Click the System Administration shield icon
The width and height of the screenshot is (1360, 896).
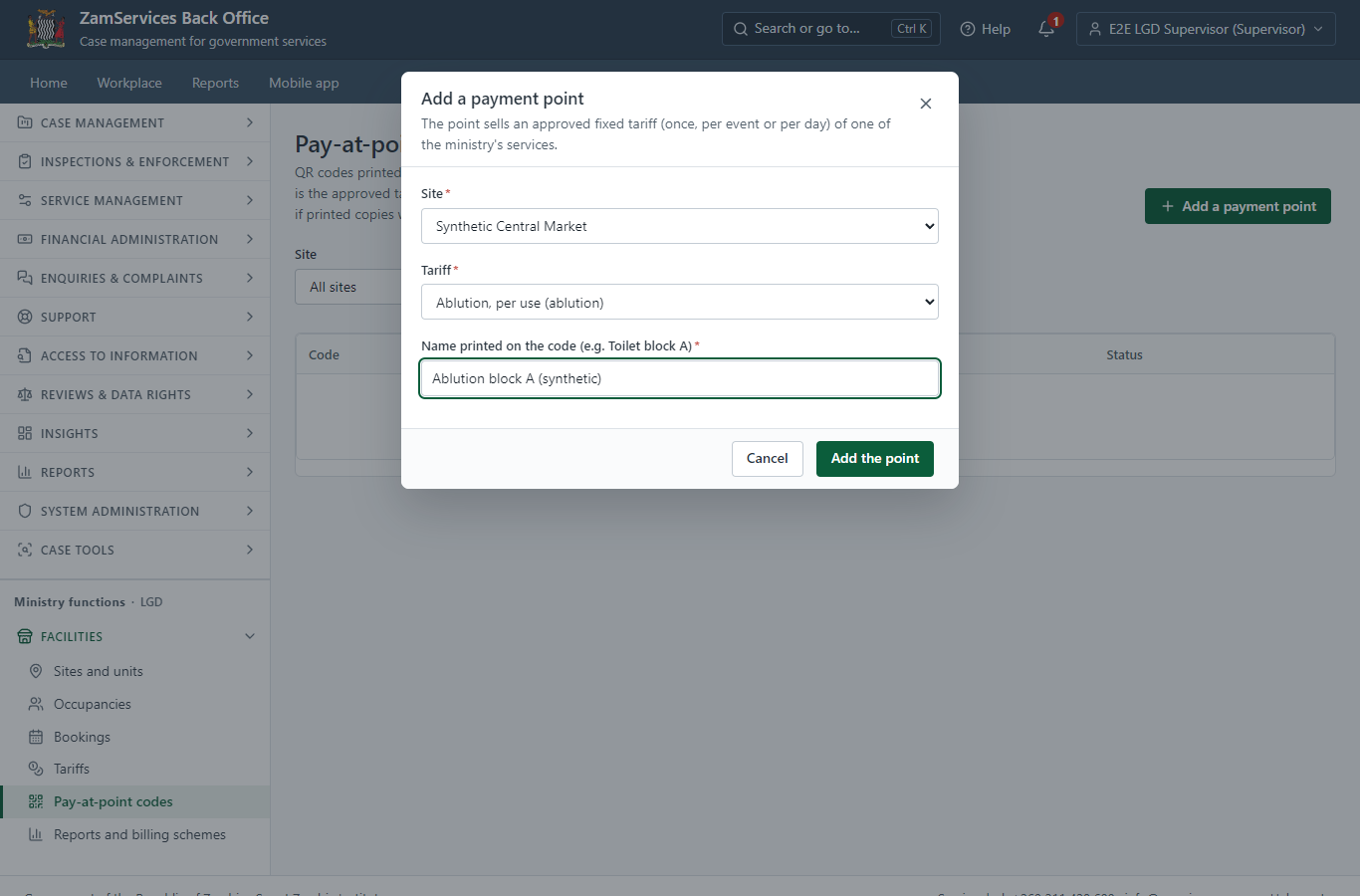point(25,511)
